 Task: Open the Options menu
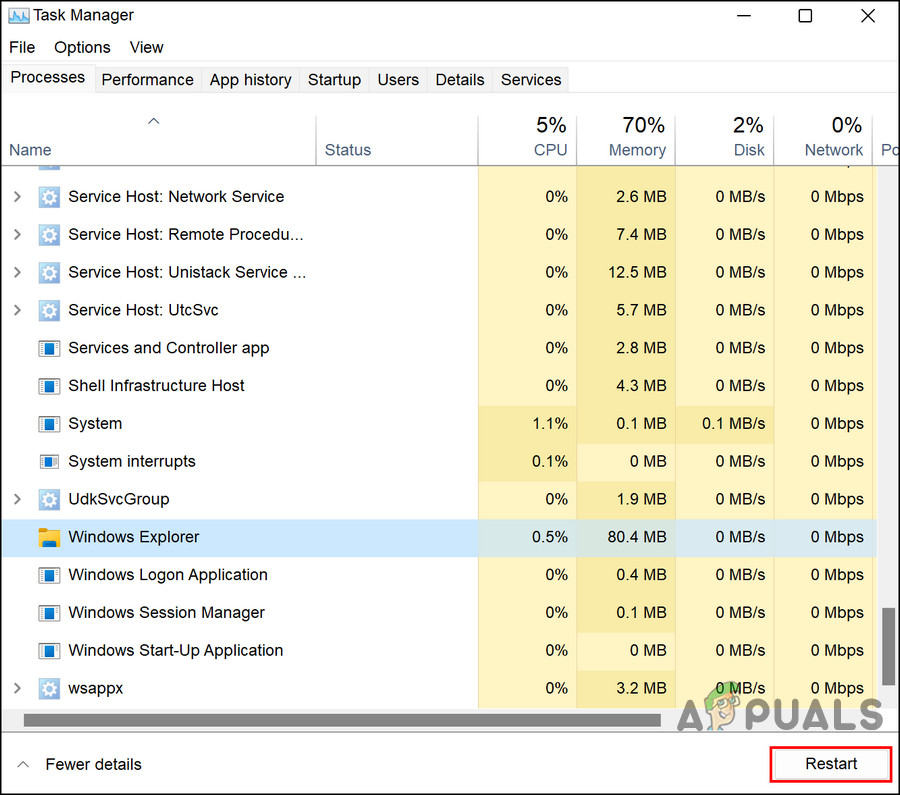click(82, 47)
